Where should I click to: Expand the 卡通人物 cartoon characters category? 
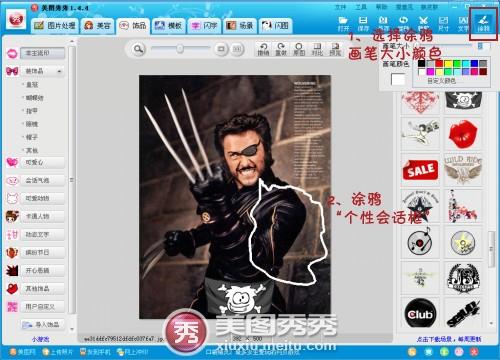(42, 216)
